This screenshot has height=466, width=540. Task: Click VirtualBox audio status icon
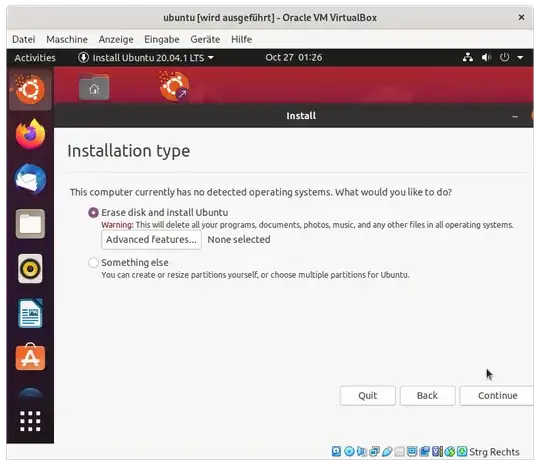(x=362, y=451)
